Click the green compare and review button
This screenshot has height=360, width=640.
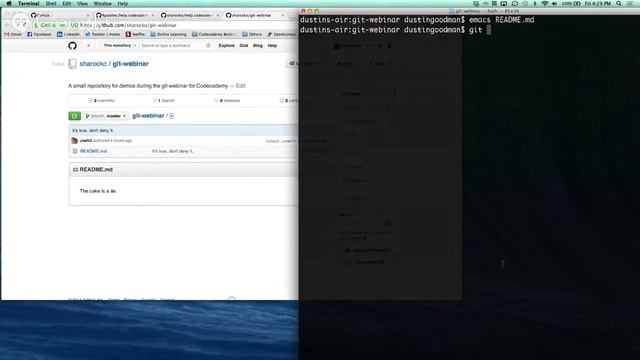click(75, 116)
